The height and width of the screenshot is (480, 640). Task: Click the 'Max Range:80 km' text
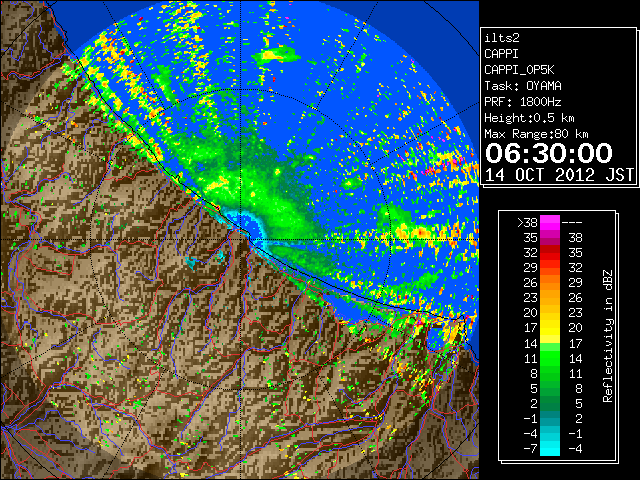[x=536, y=134]
